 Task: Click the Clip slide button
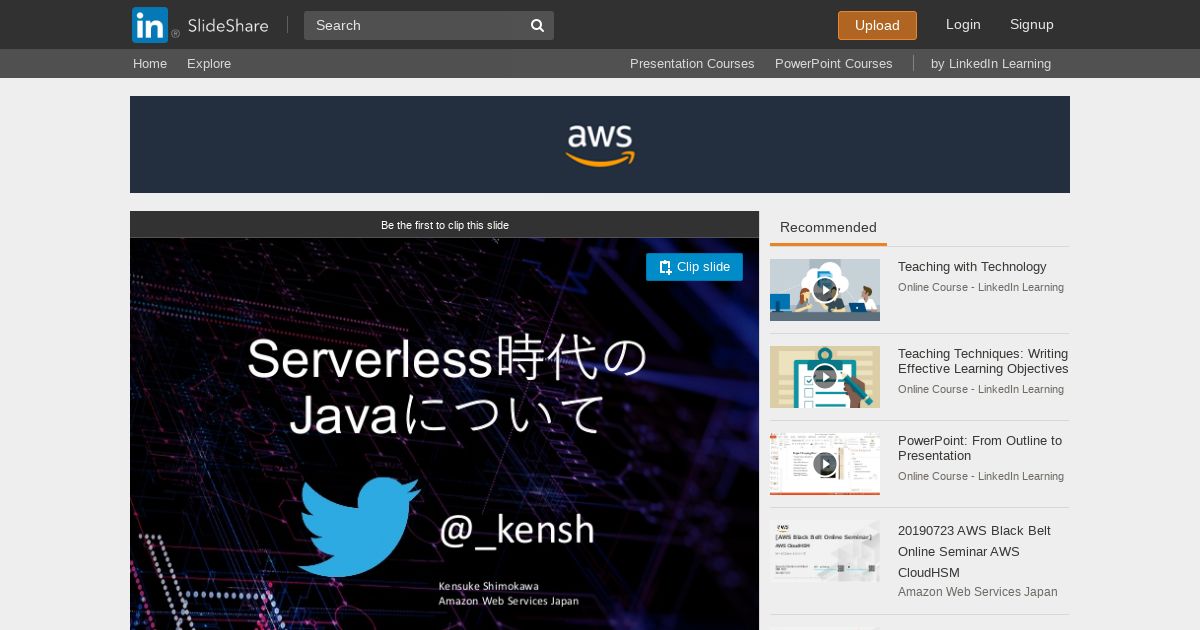[x=694, y=267]
